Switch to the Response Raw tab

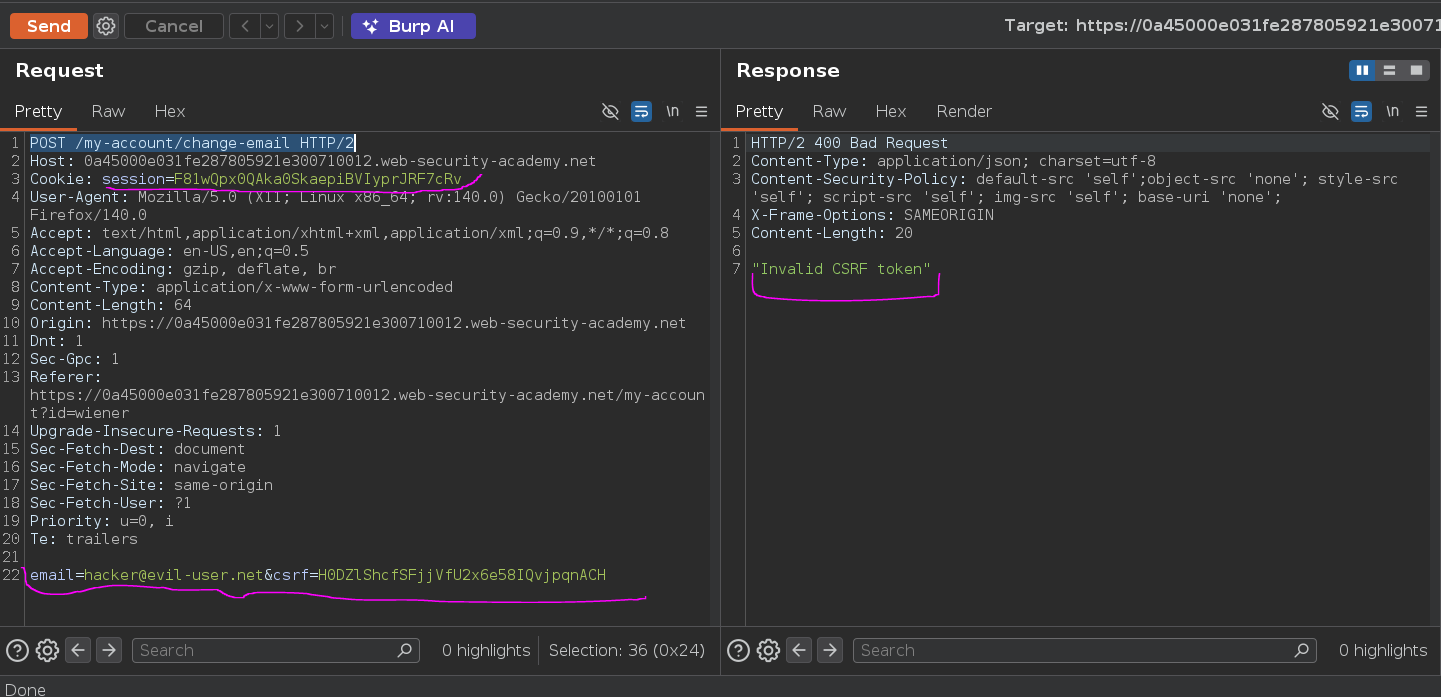pyautogui.click(x=829, y=111)
